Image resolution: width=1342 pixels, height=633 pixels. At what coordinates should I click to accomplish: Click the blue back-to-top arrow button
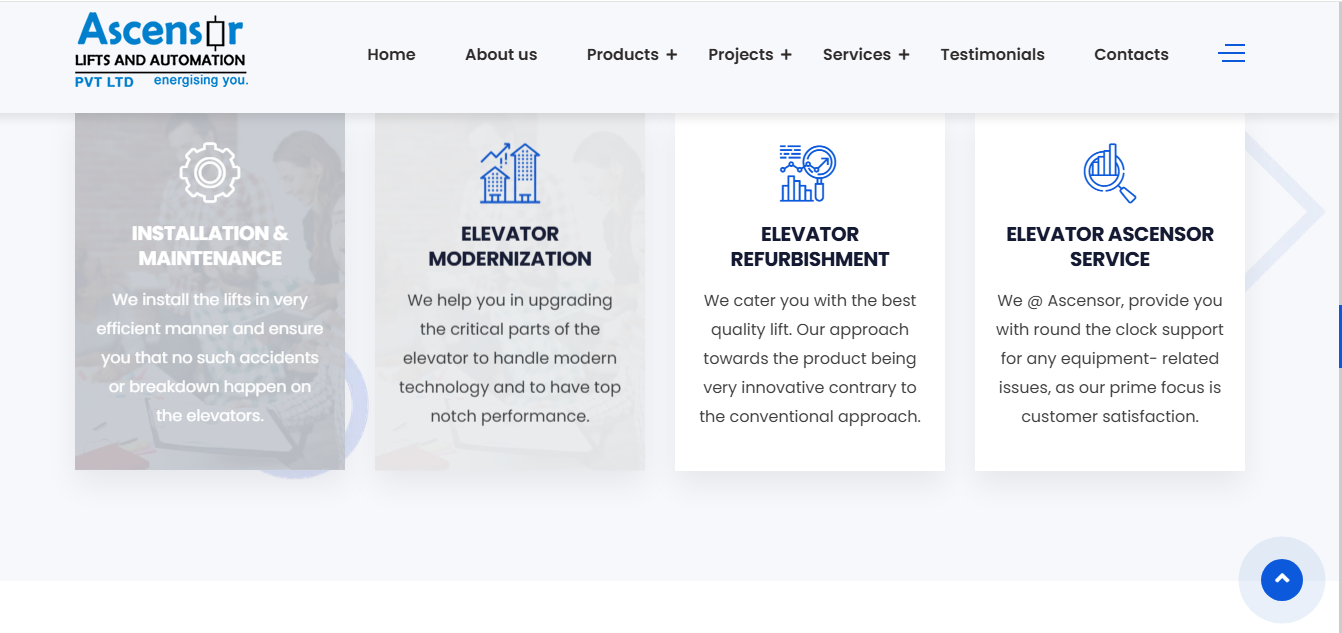1282,579
